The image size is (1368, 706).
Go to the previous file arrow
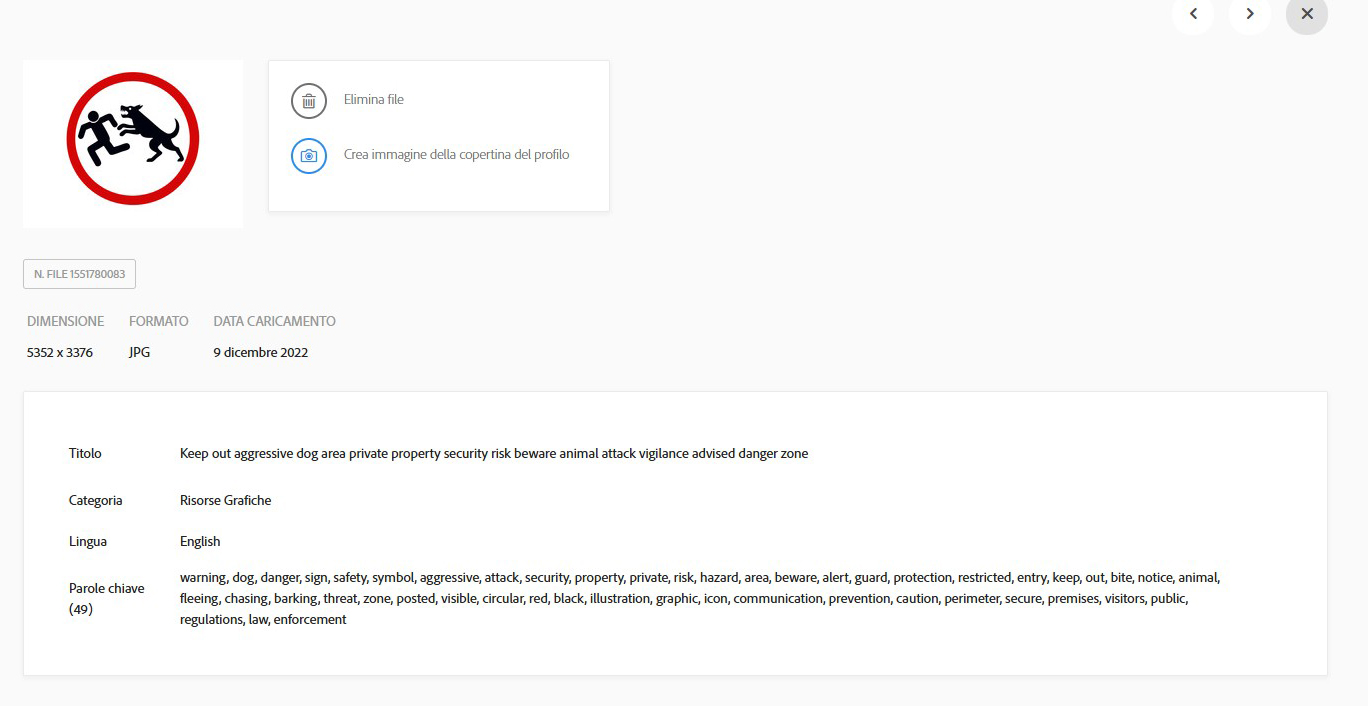1193,14
